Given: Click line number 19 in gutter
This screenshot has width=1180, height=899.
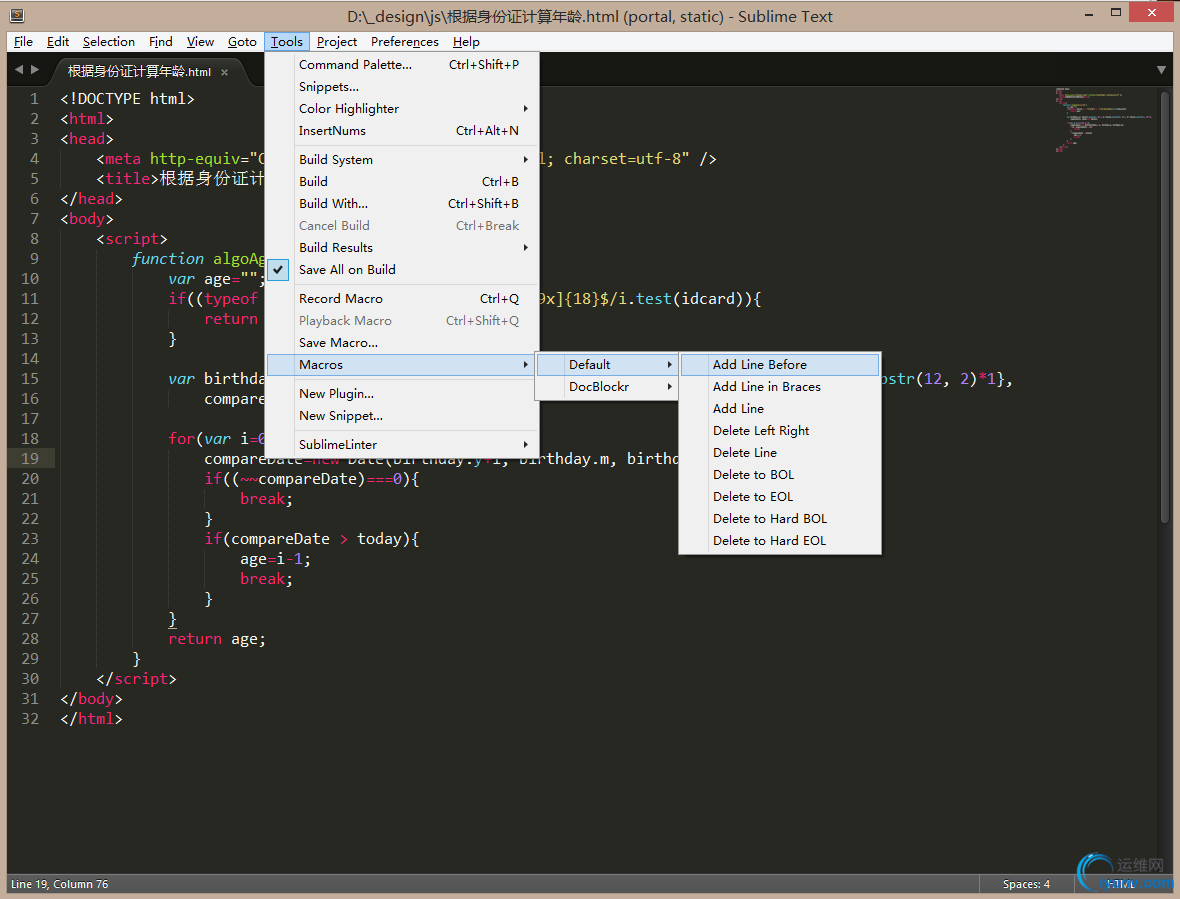Looking at the screenshot, I should [x=30, y=458].
